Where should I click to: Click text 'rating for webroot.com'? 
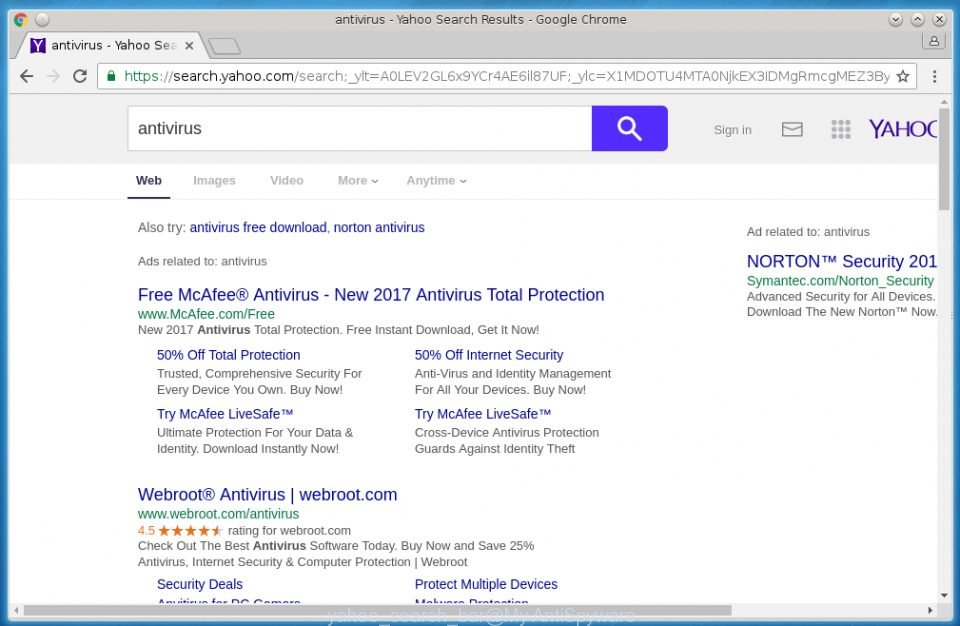coord(290,530)
